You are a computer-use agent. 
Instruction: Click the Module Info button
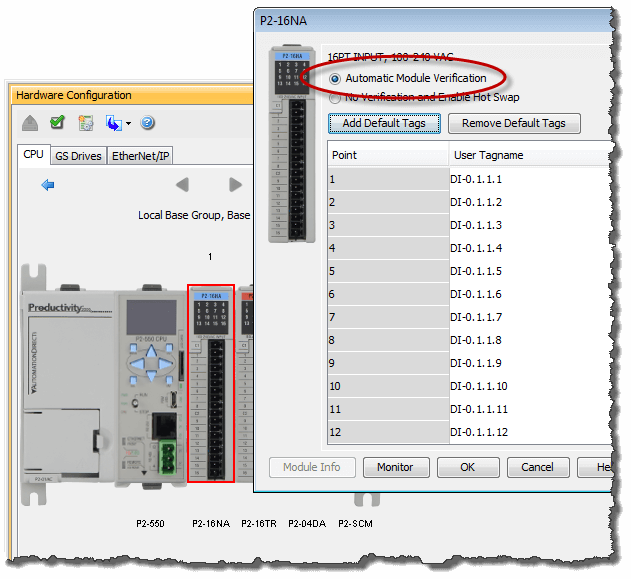[312, 468]
